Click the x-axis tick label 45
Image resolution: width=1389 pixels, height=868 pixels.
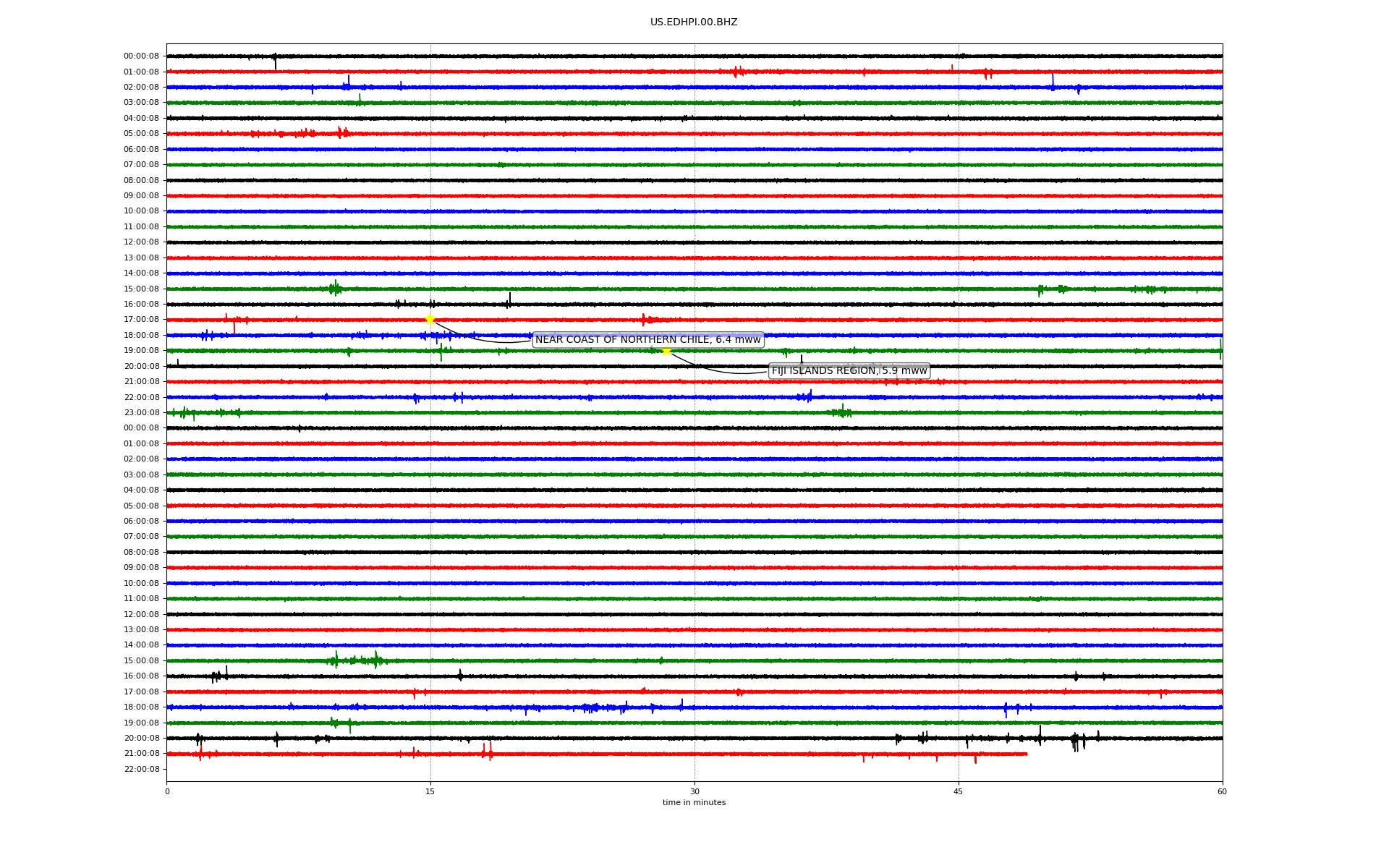point(959,791)
